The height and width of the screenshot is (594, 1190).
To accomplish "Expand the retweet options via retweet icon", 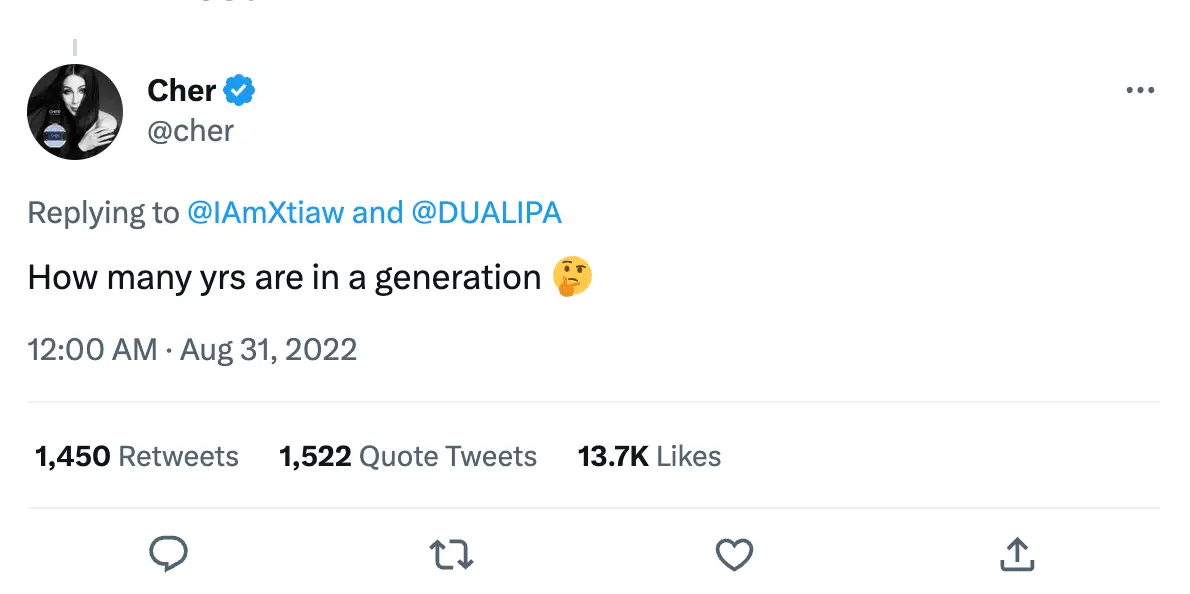I will pyautogui.click(x=451, y=554).
